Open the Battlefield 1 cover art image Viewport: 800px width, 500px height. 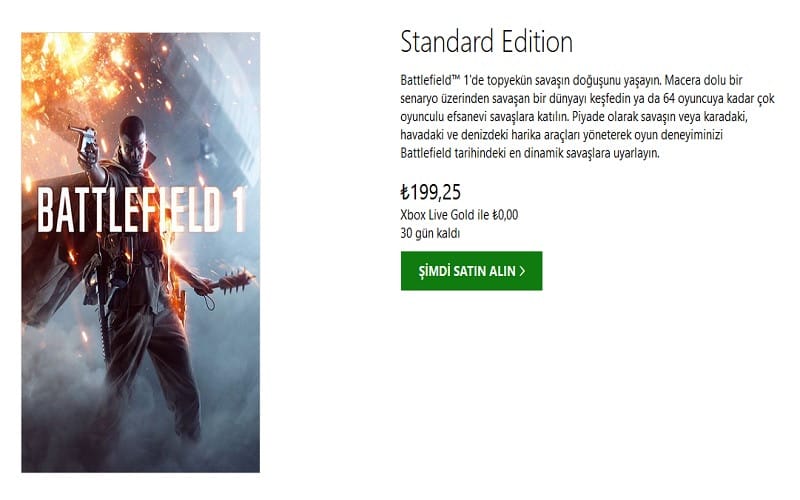click(x=140, y=252)
